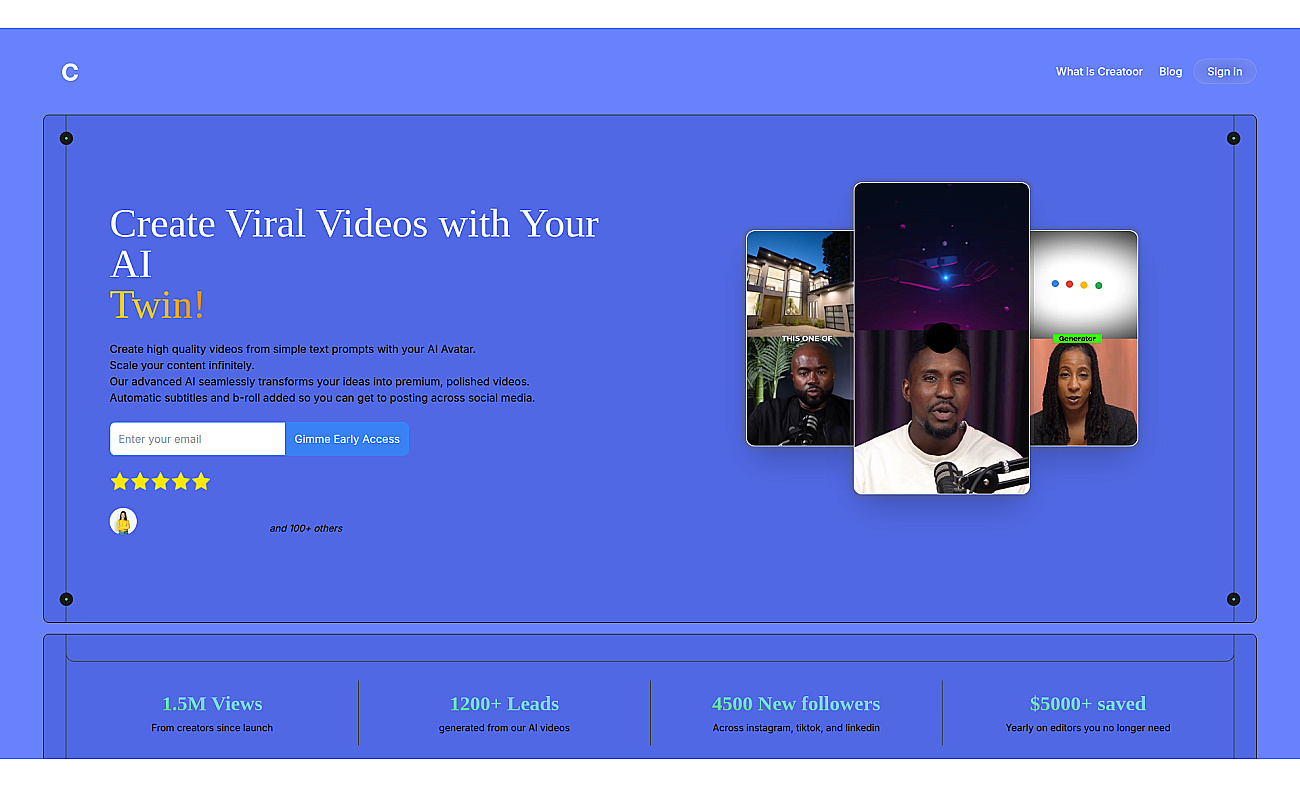The width and height of the screenshot is (1300, 788).
Task: Click the 4500 New followers statistic
Action: click(796, 704)
